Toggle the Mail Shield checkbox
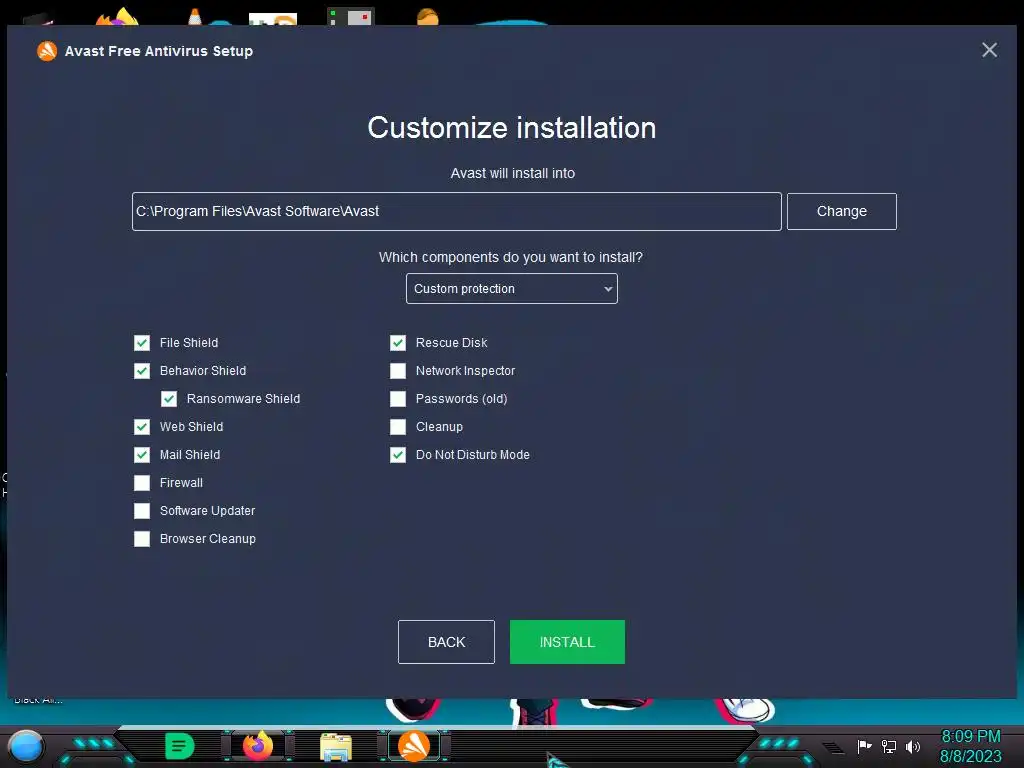This screenshot has width=1024, height=768. 142,455
